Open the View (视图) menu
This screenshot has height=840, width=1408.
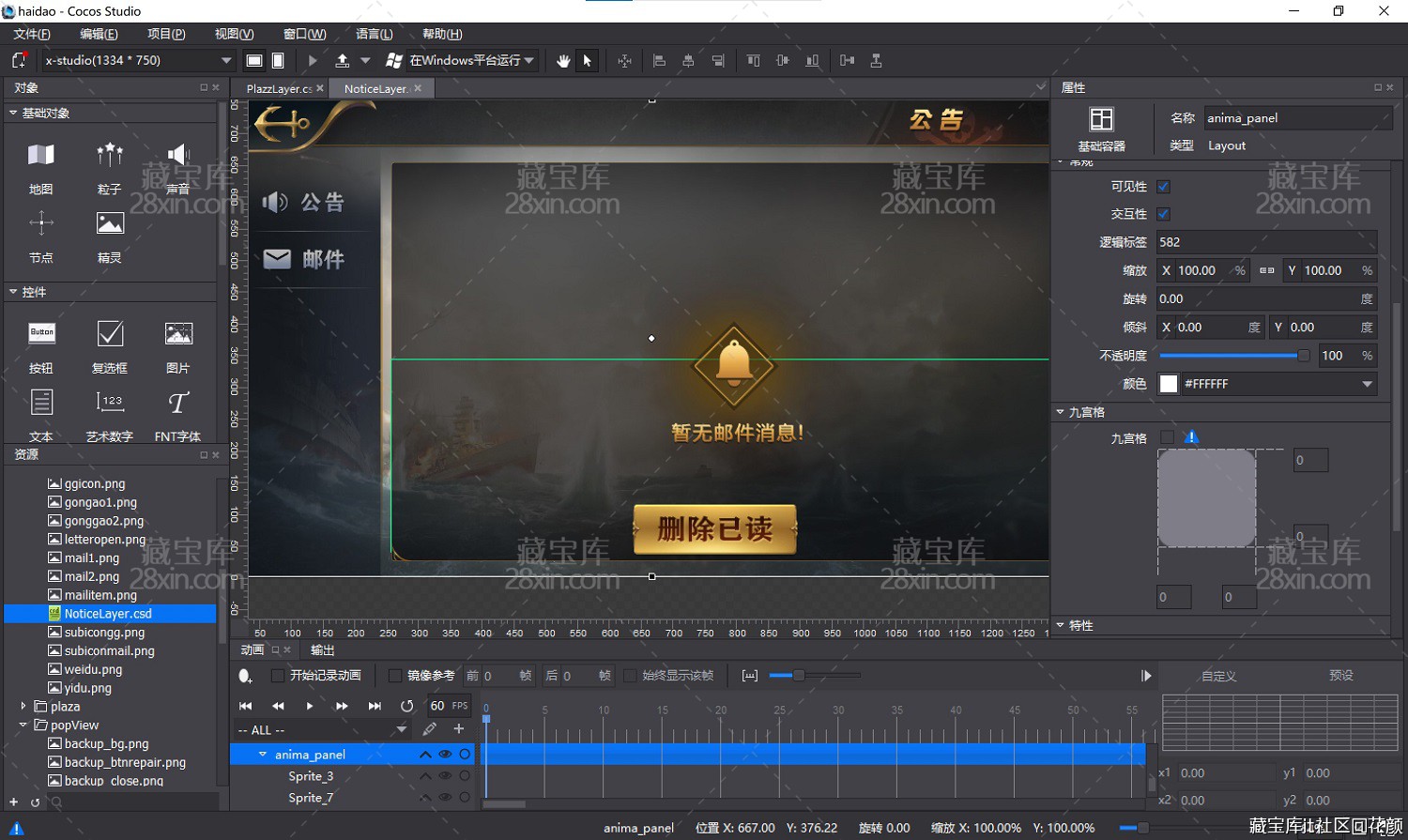coord(234,34)
